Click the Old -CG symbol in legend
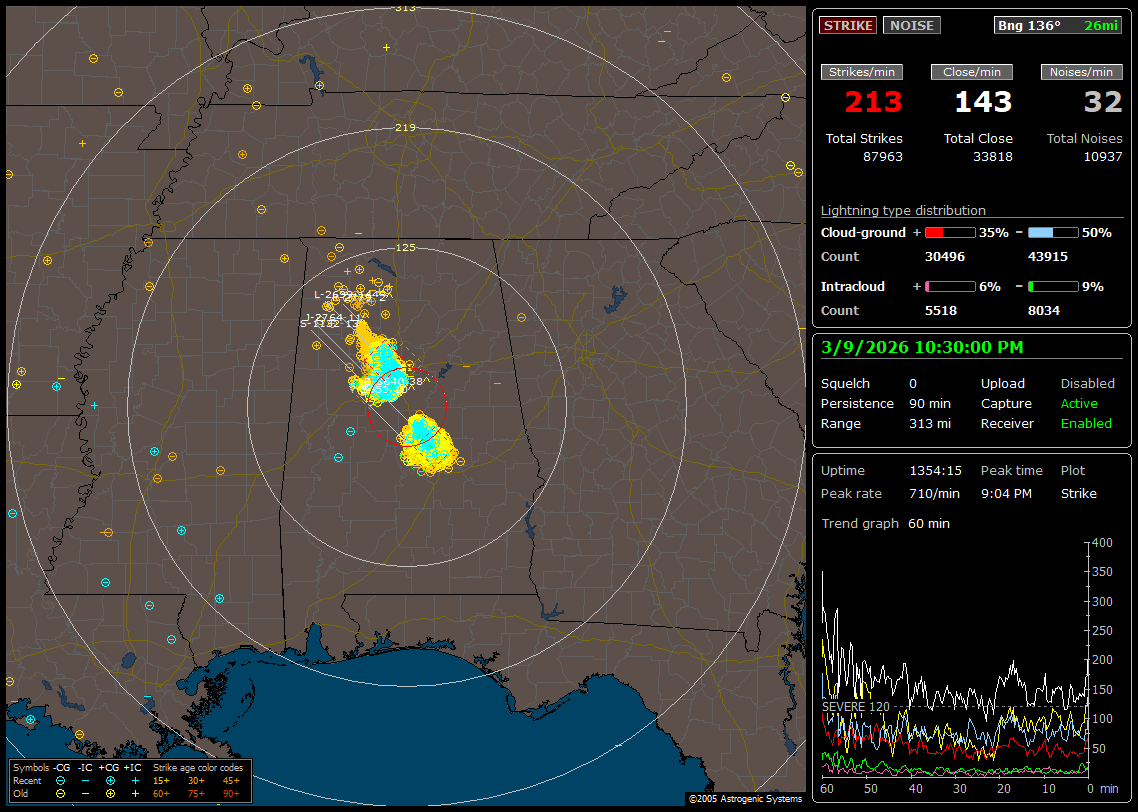 (x=61, y=793)
